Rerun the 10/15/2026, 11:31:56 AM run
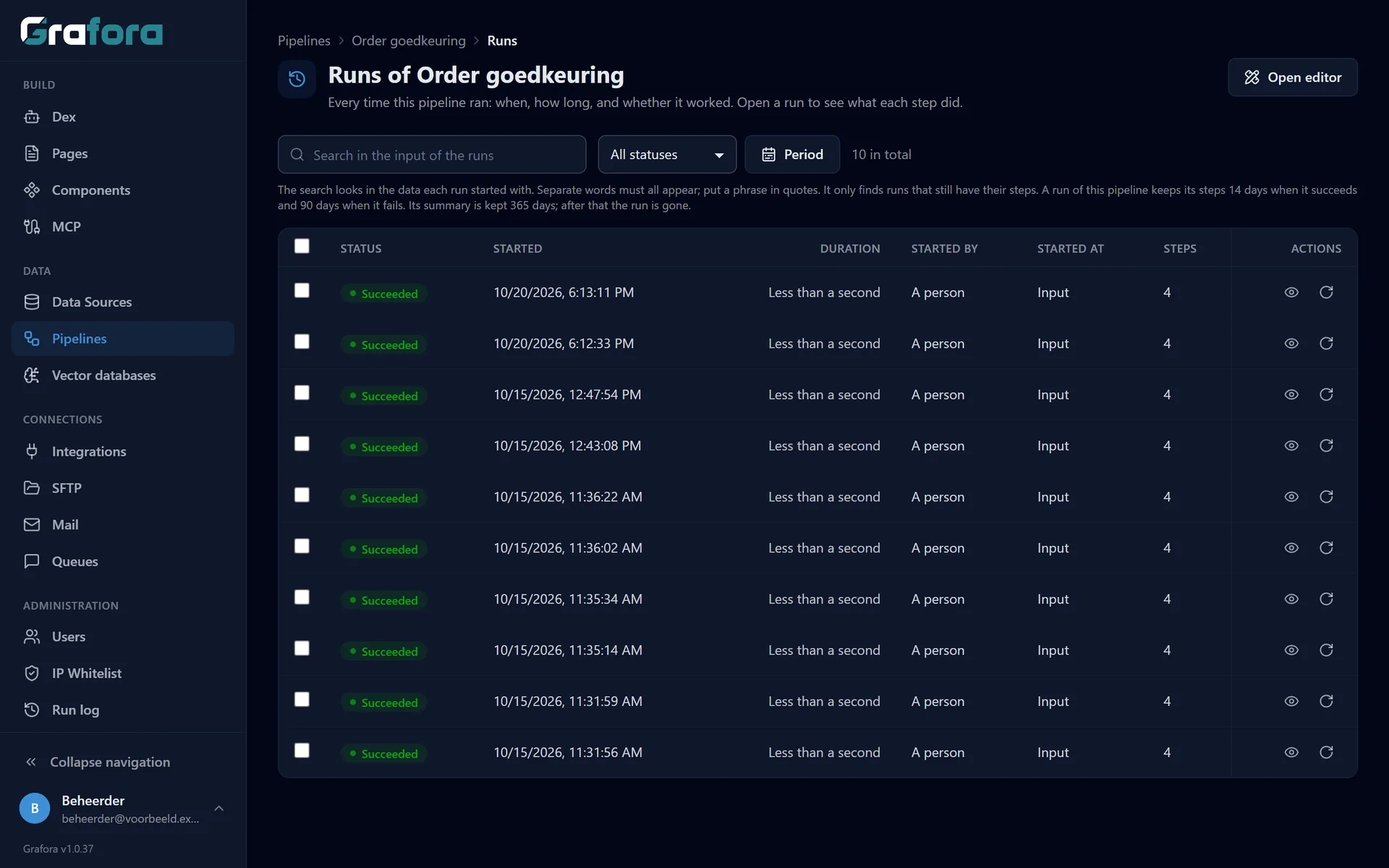The width and height of the screenshot is (1389, 868). [x=1326, y=752]
